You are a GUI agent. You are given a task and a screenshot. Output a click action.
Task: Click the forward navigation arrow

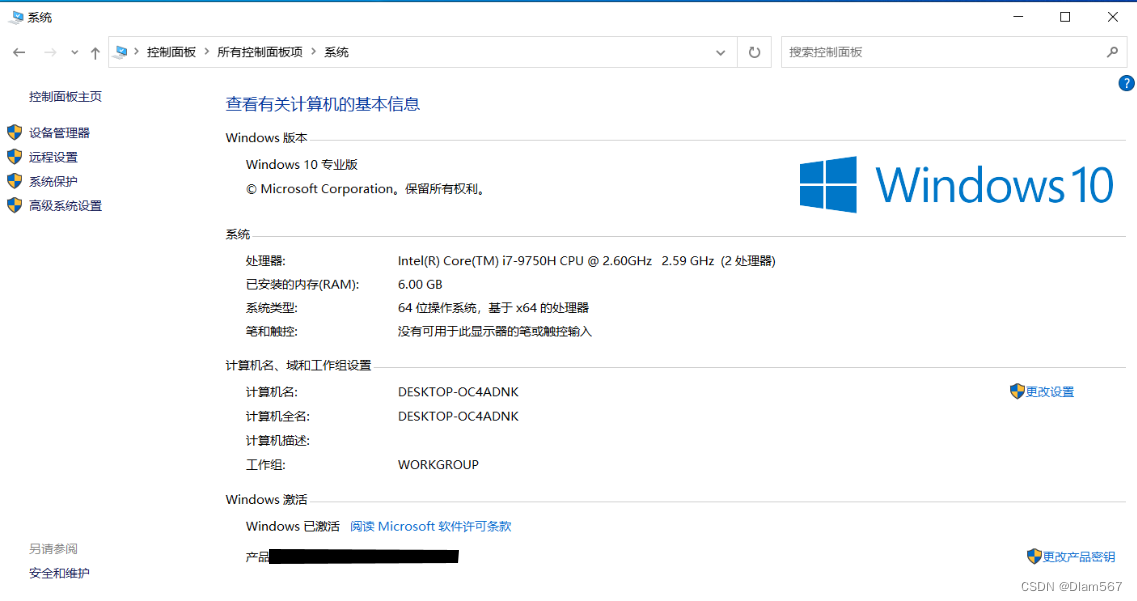click(x=50, y=52)
